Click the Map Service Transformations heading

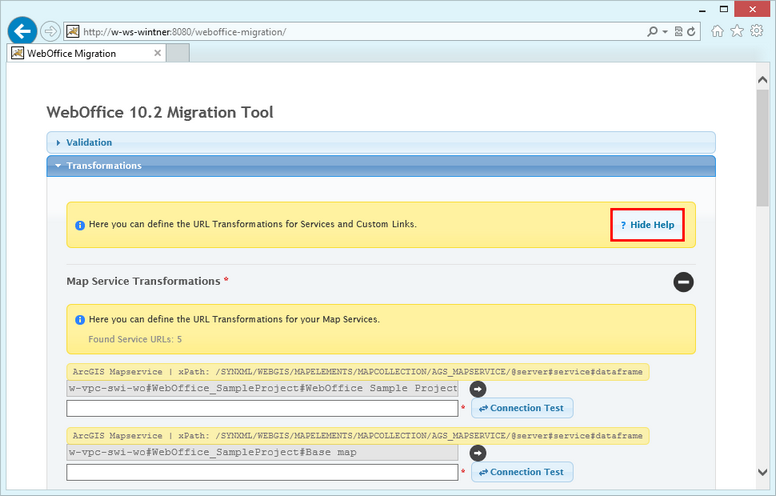(x=144, y=281)
